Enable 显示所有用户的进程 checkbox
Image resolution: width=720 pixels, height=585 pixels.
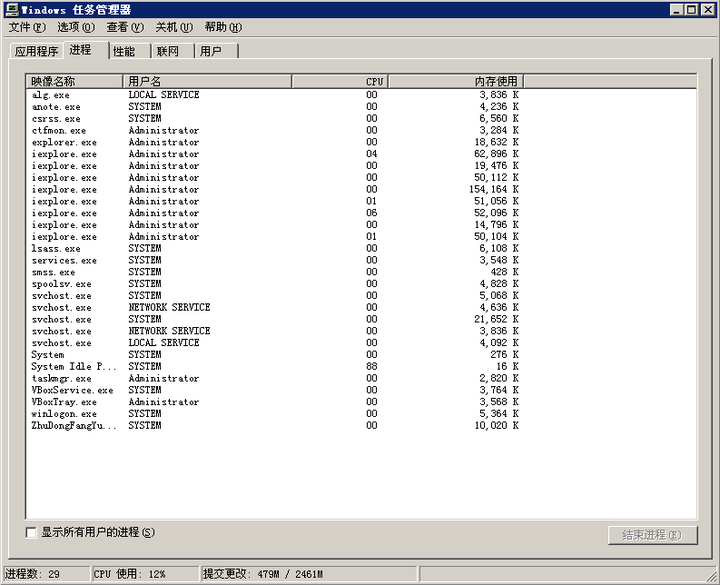pos(31,533)
